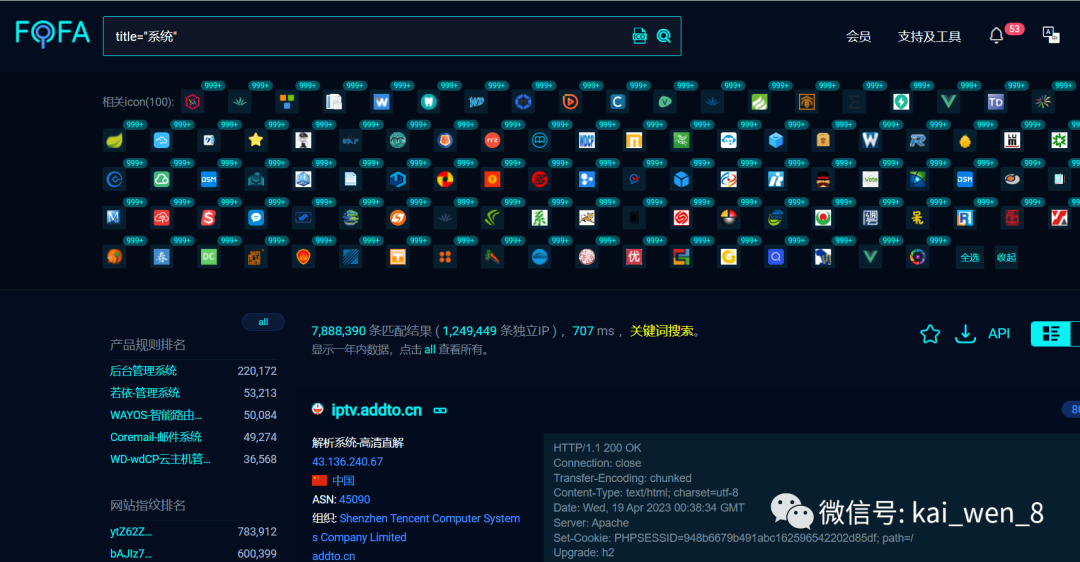The height and width of the screenshot is (562, 1080).
Task: Pick the green 系 character icon
Action: (x=539, y=218)
